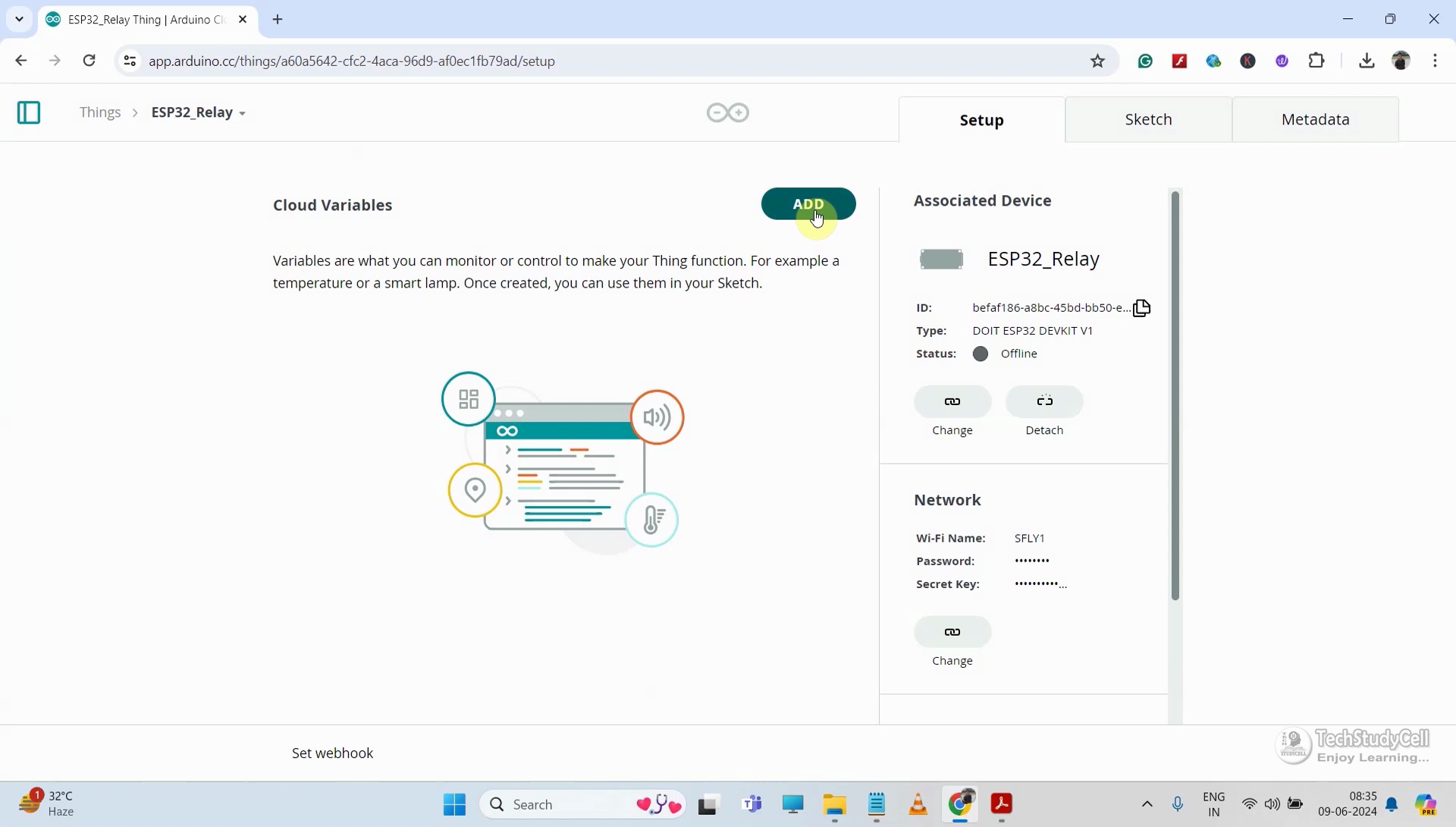Click the Arduino Cloud infinity logo
Image resolution: width=1456 pixels, height=827 pixels.
[728, 112]
